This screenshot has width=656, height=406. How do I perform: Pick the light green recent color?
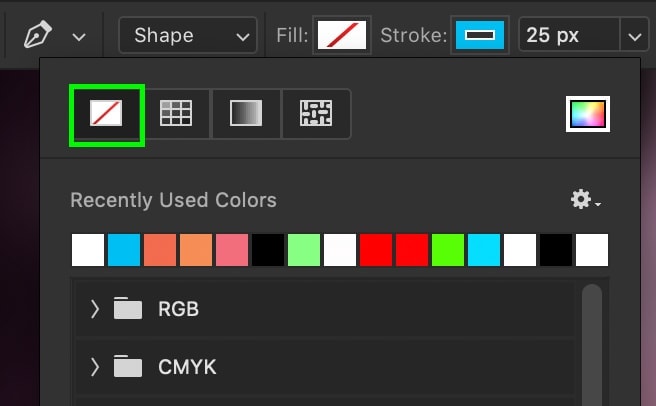click(x=304, y=250)
